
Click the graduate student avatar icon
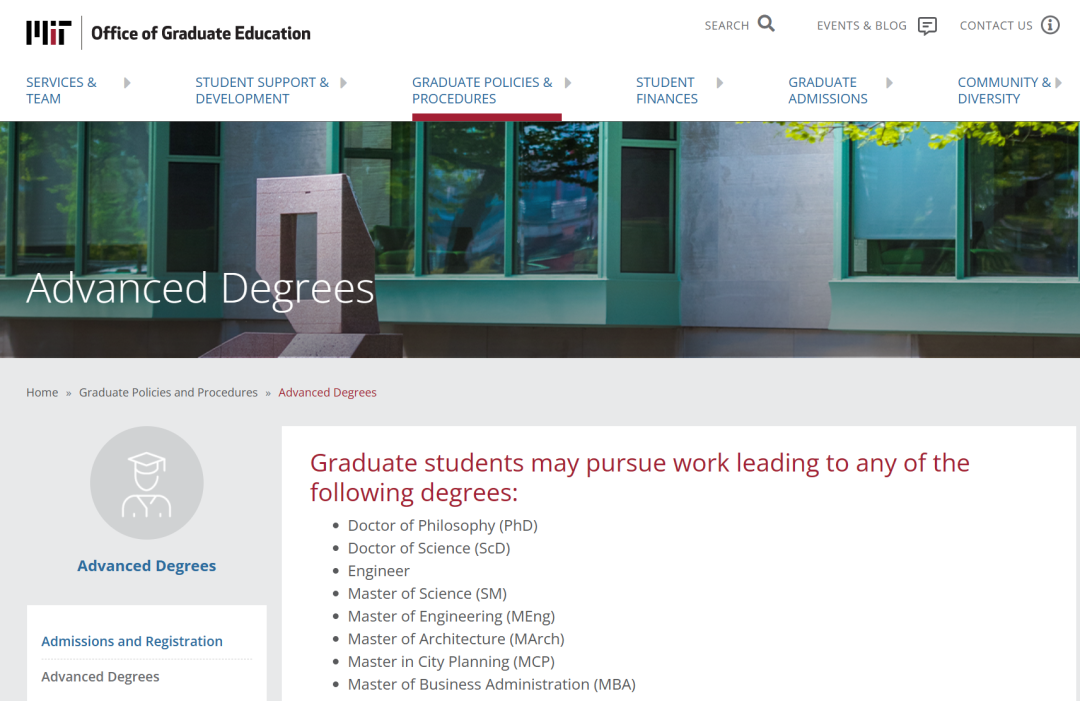[x=147, y=483]
